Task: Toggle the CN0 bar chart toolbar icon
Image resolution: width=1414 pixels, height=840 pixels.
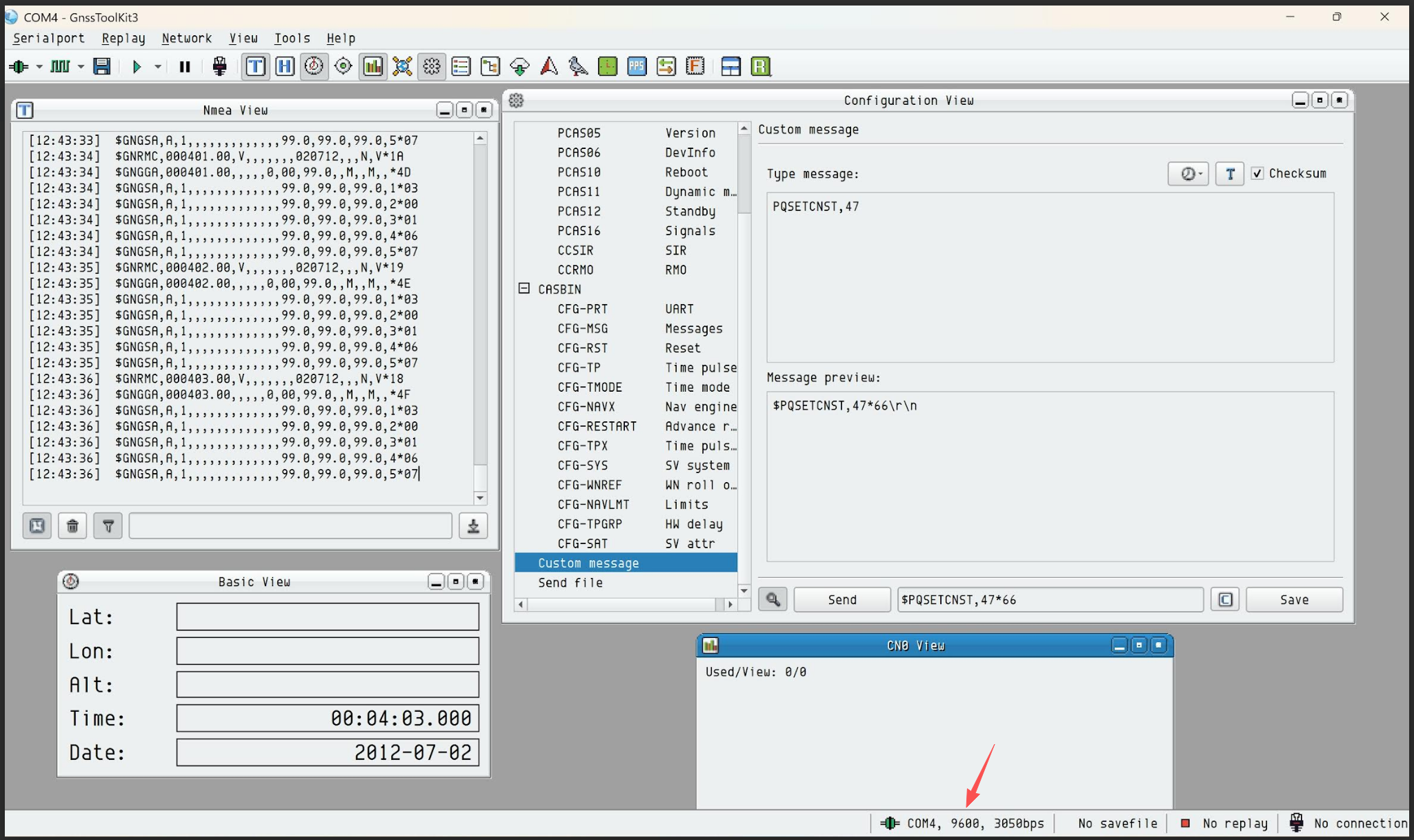Action: pyautogui.click(x=372, y=66)
